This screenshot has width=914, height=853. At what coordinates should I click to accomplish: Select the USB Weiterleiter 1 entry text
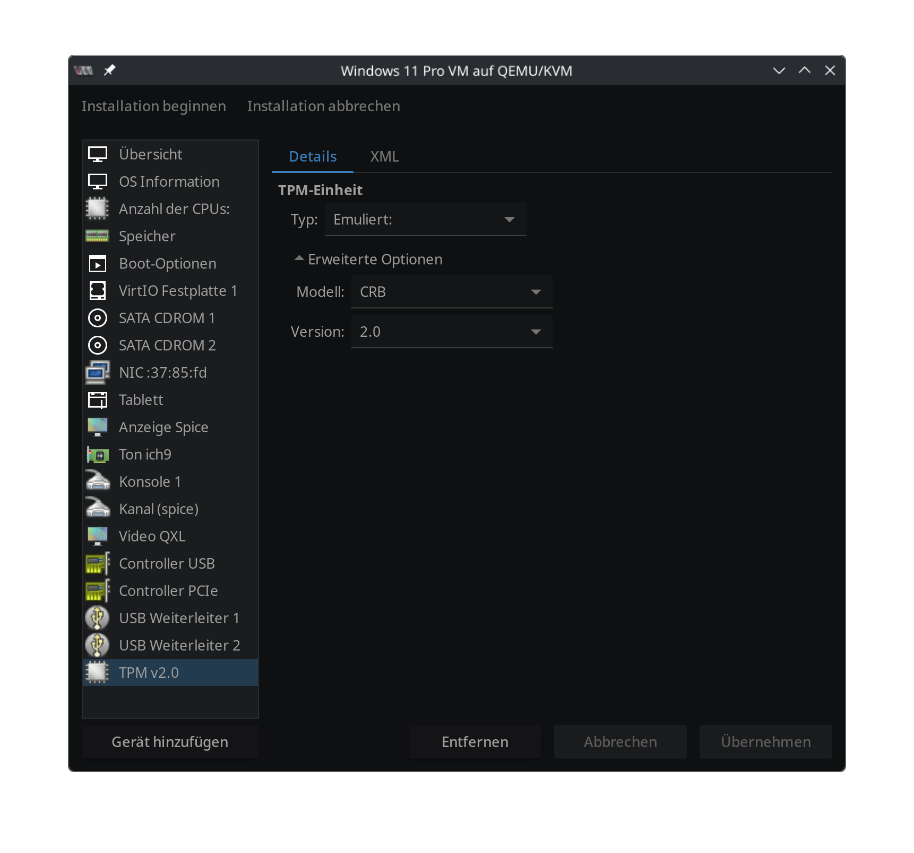pos(179,619)
